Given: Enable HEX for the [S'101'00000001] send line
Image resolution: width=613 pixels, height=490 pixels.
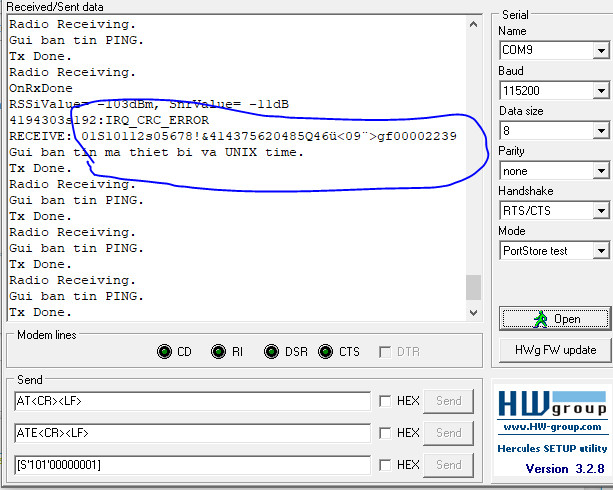Looking at the screenshot, I should pyautogui.click(x=385, y=465).
